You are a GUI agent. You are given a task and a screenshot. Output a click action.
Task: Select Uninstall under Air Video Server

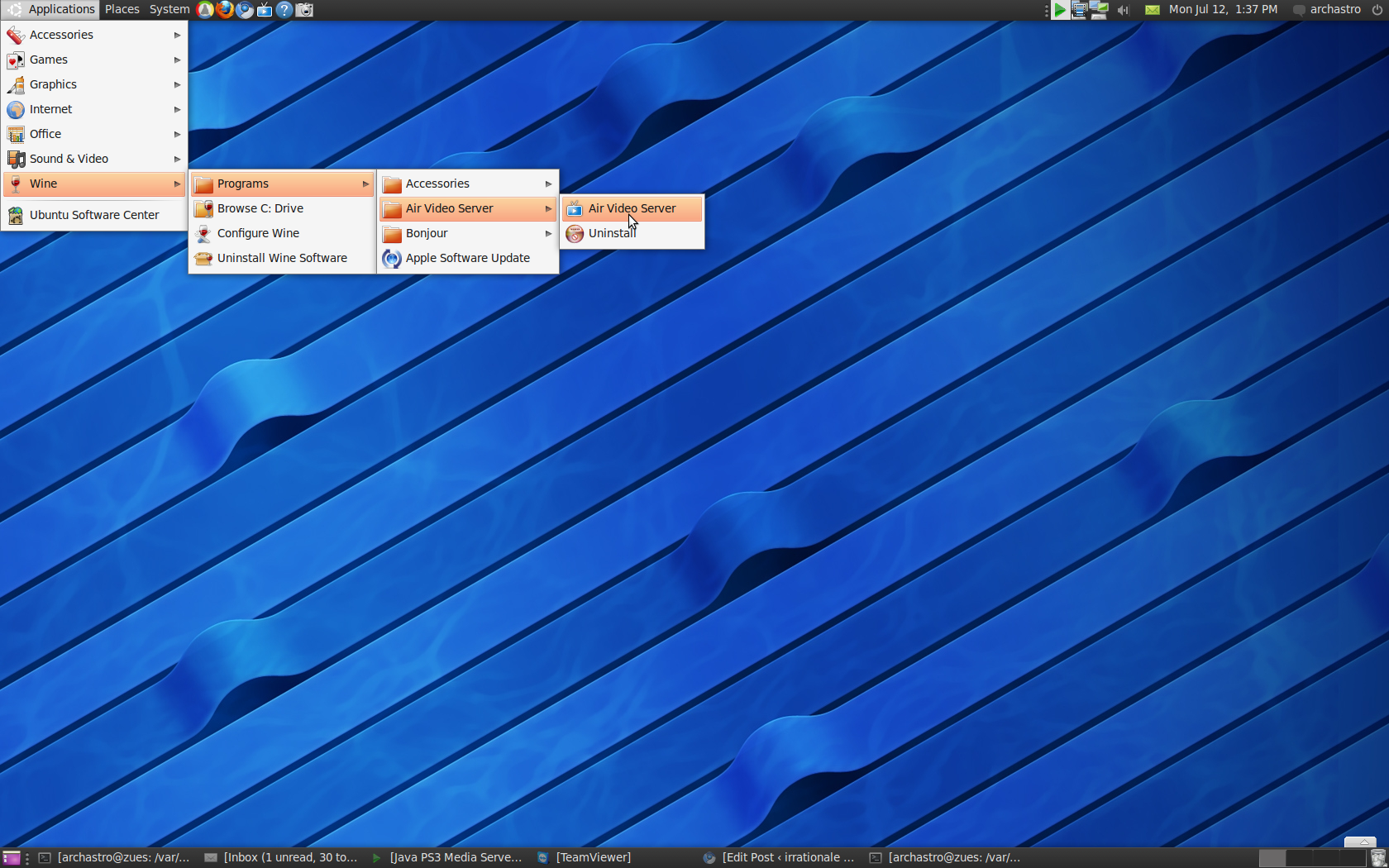(612, 233)
